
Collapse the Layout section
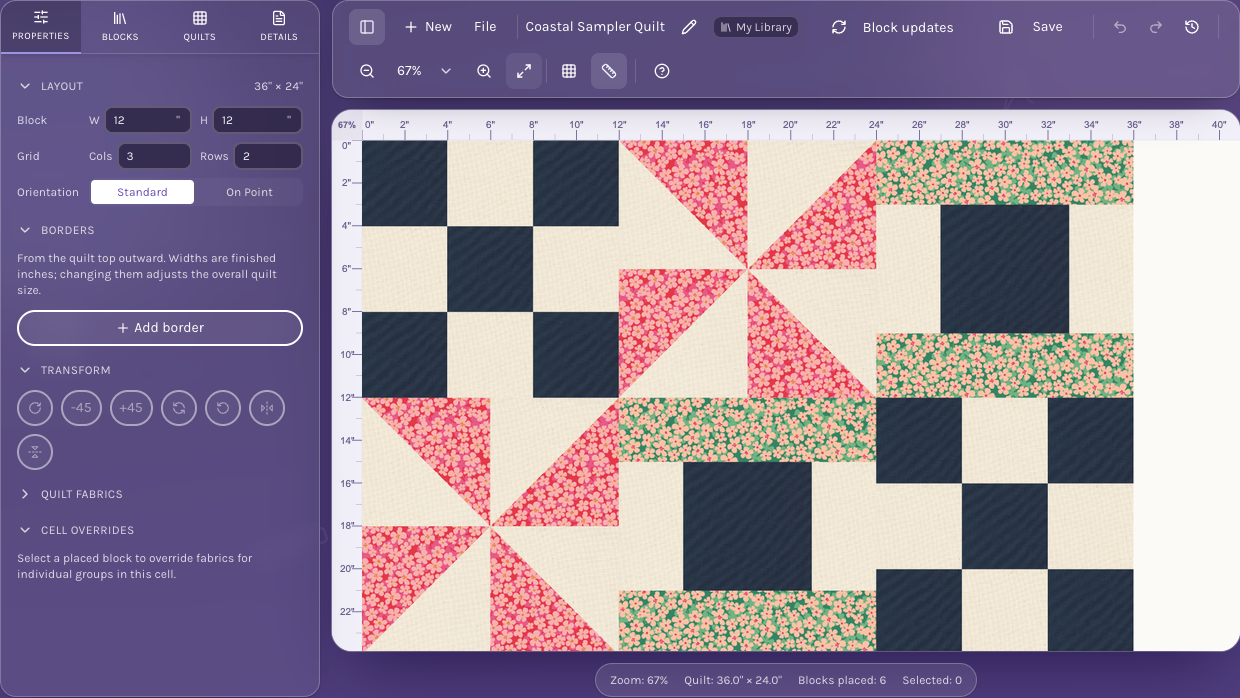pyautogui.click(x=25, y=86)
